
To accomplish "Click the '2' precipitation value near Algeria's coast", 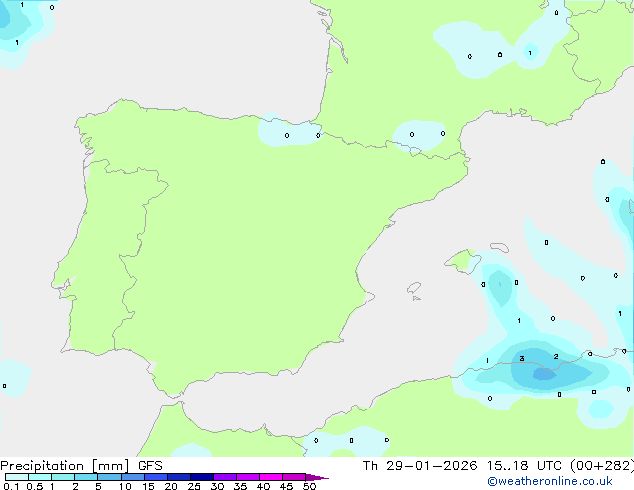I will (556, 356).
